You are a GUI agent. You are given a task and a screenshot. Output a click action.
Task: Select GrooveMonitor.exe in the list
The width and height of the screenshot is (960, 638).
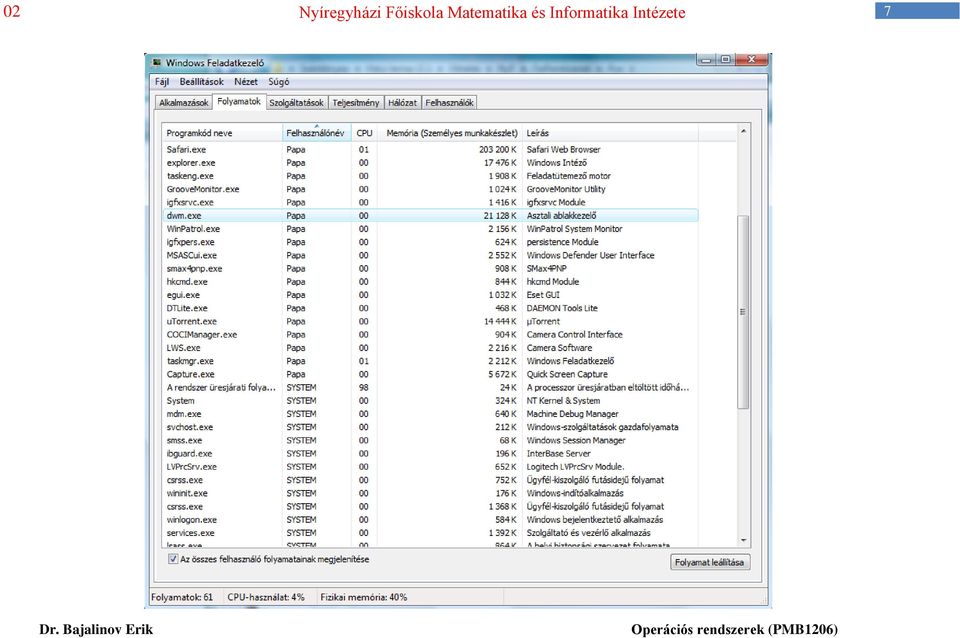pyautogui.click(x=430, y=189)
